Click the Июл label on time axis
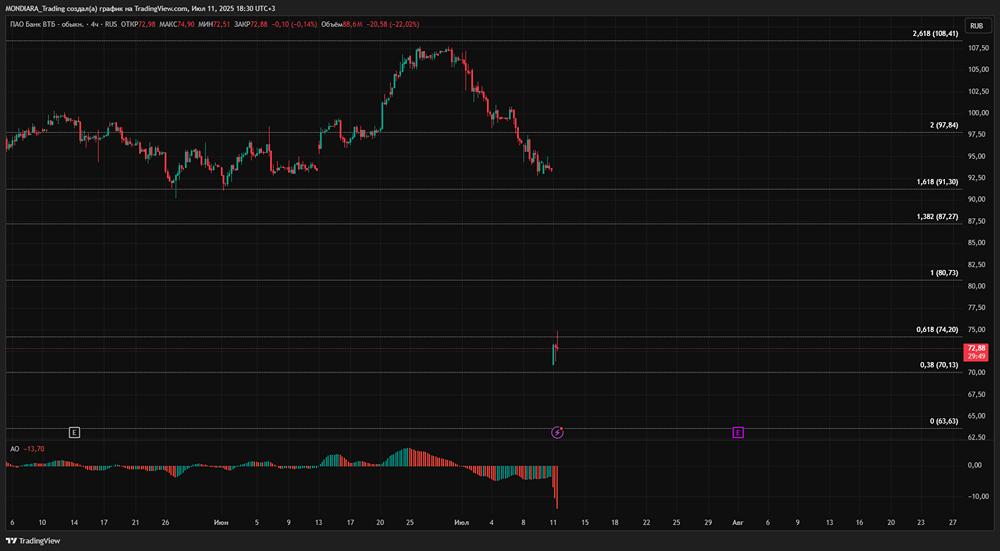The image size is (1000, 551). click(x=461, y=523)
